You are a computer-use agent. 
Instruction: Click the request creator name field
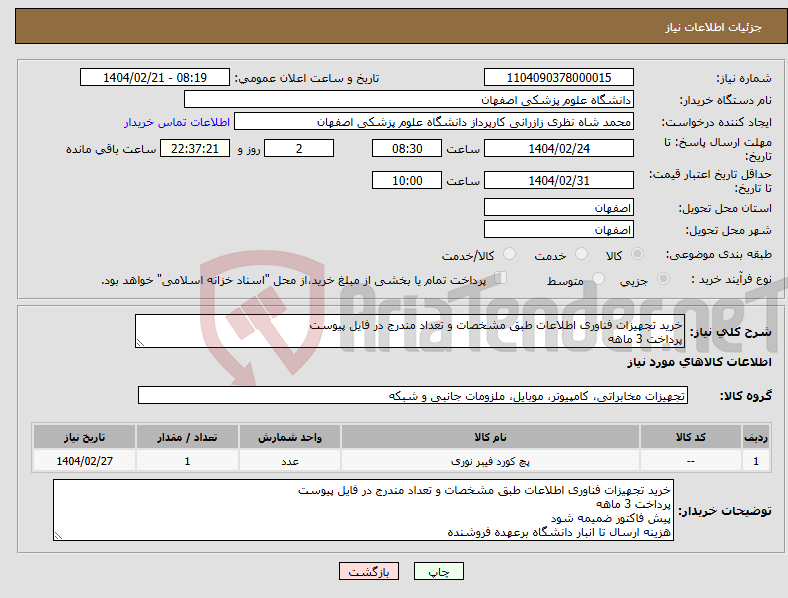tap(434, 122)
